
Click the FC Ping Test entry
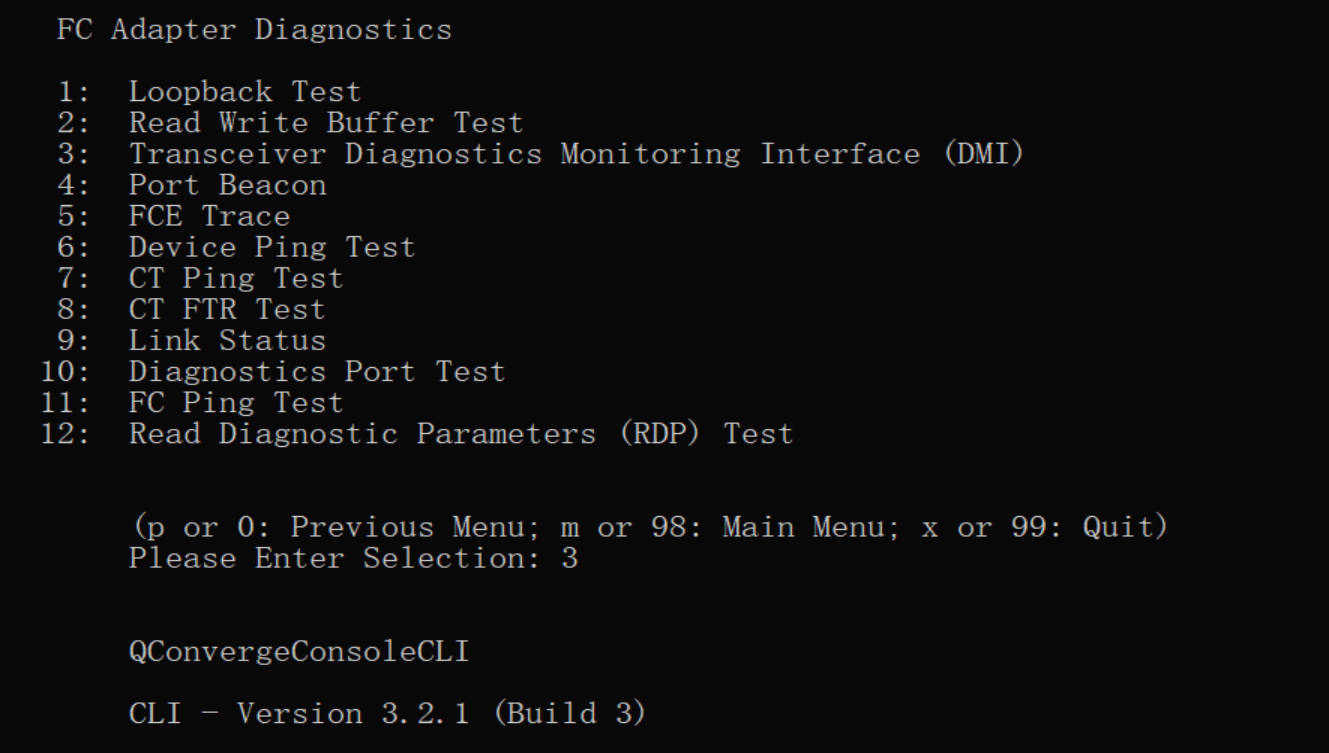[x=235, y=402]
